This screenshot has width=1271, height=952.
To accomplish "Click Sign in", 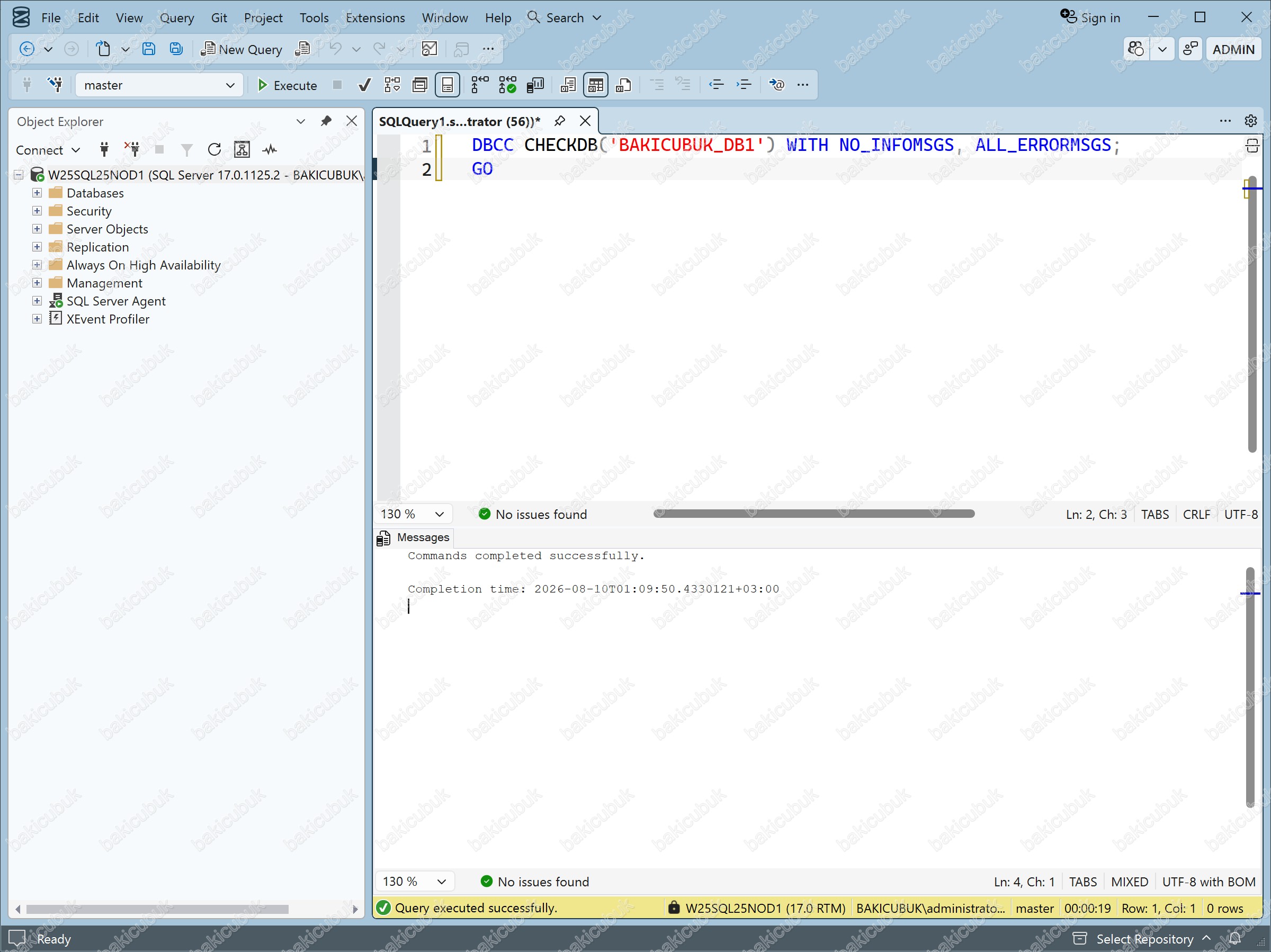I will (1090, 18).
